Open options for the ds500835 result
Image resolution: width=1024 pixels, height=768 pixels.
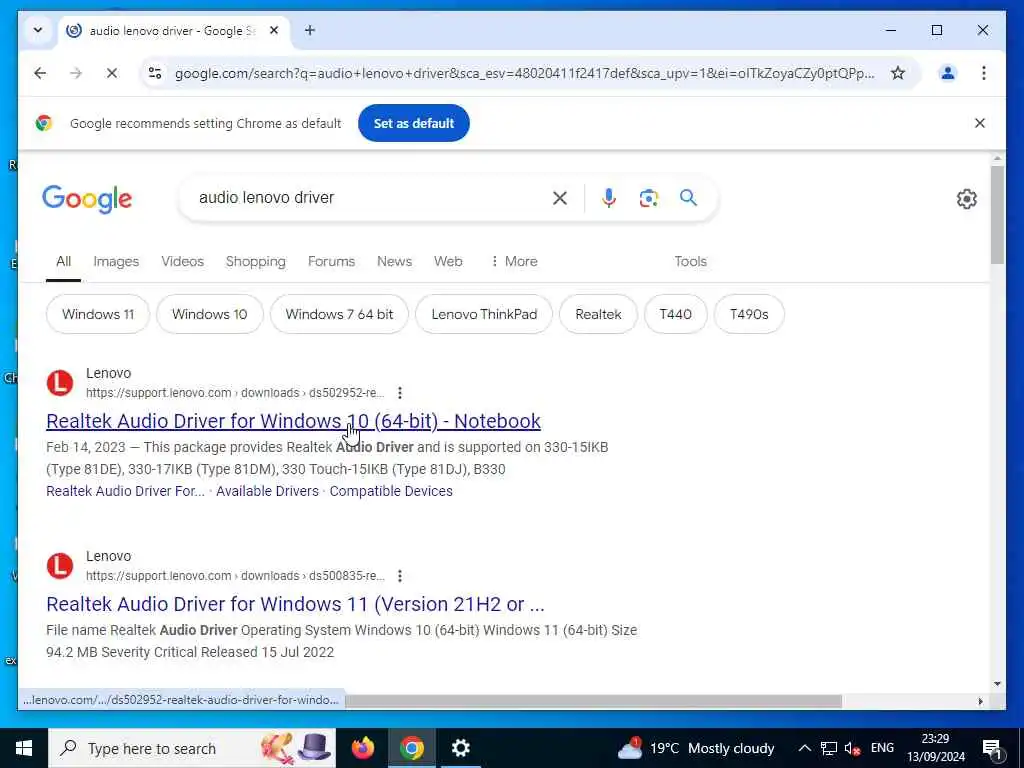400,575
